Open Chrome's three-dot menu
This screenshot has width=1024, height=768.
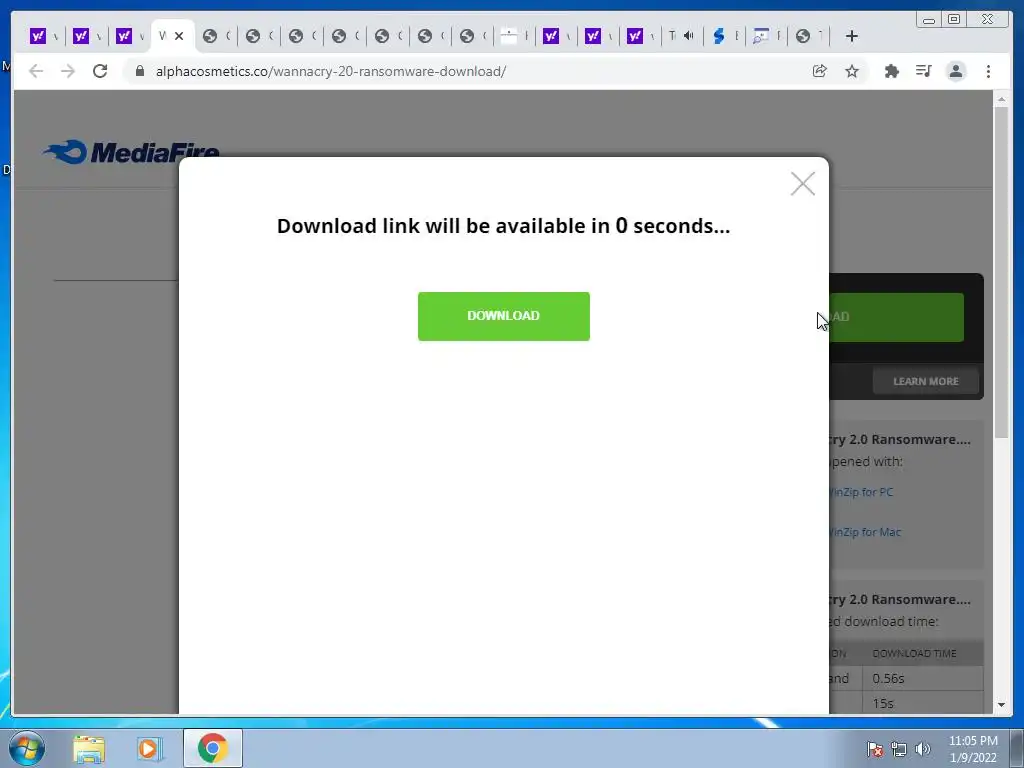click(988, 71)
